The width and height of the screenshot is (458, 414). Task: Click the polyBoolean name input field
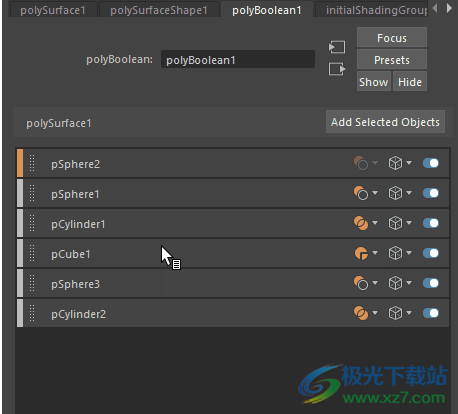[x=238, y=60]
